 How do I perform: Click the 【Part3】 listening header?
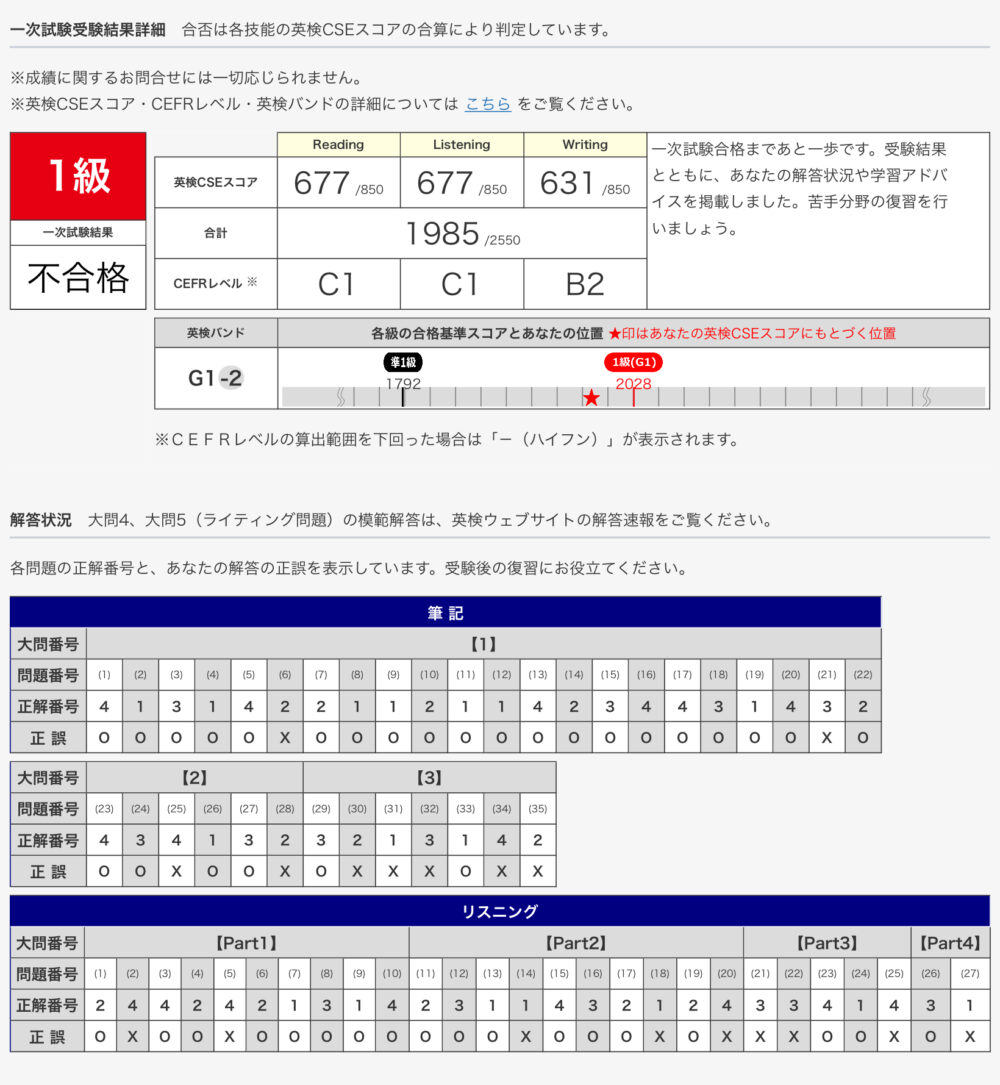click(x=827, y=943)
